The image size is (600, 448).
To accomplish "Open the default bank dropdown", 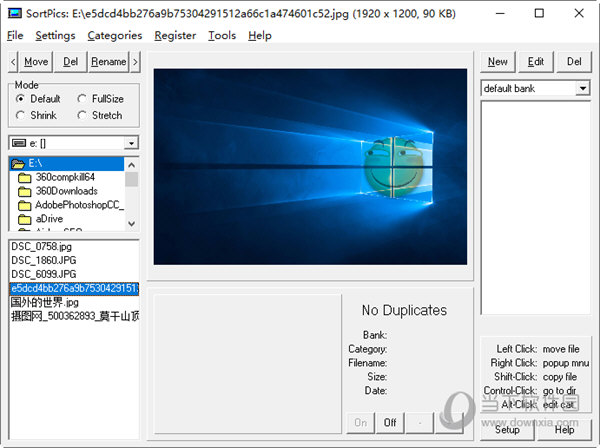I will (582, 88).
